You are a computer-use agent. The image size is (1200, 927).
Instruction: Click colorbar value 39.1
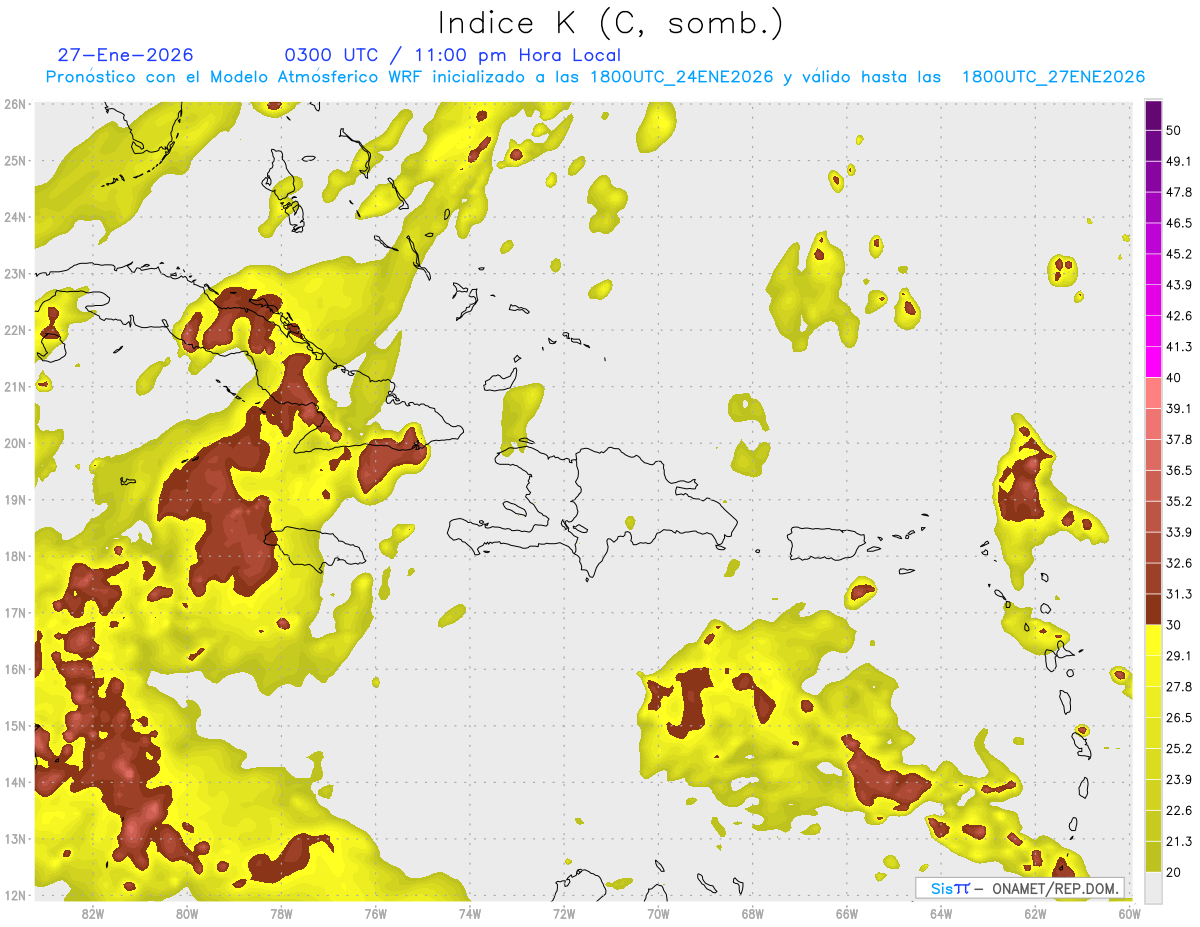[1179, 409]
